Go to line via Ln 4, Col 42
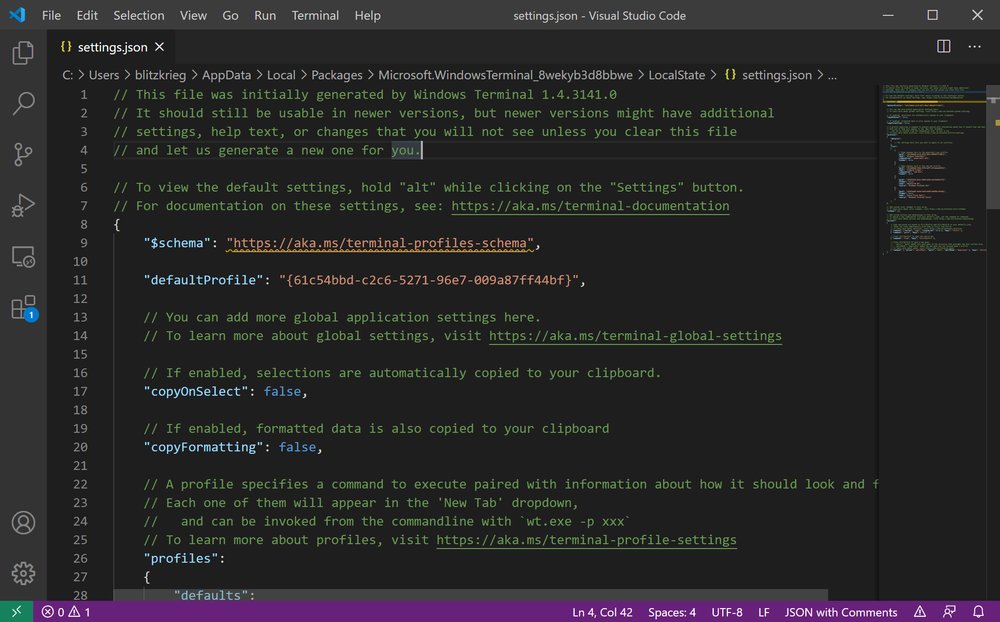The image size is (1000, 622). point(602,612)
